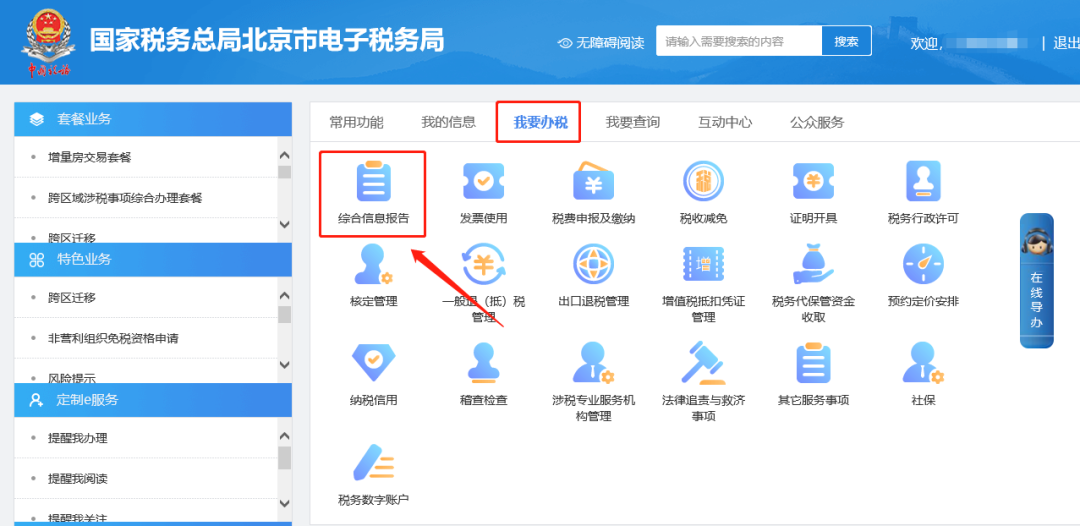Screen dimensions: 1080x526
Task: Click the 套餐业务 stack icon
Action: coord(37,119)
